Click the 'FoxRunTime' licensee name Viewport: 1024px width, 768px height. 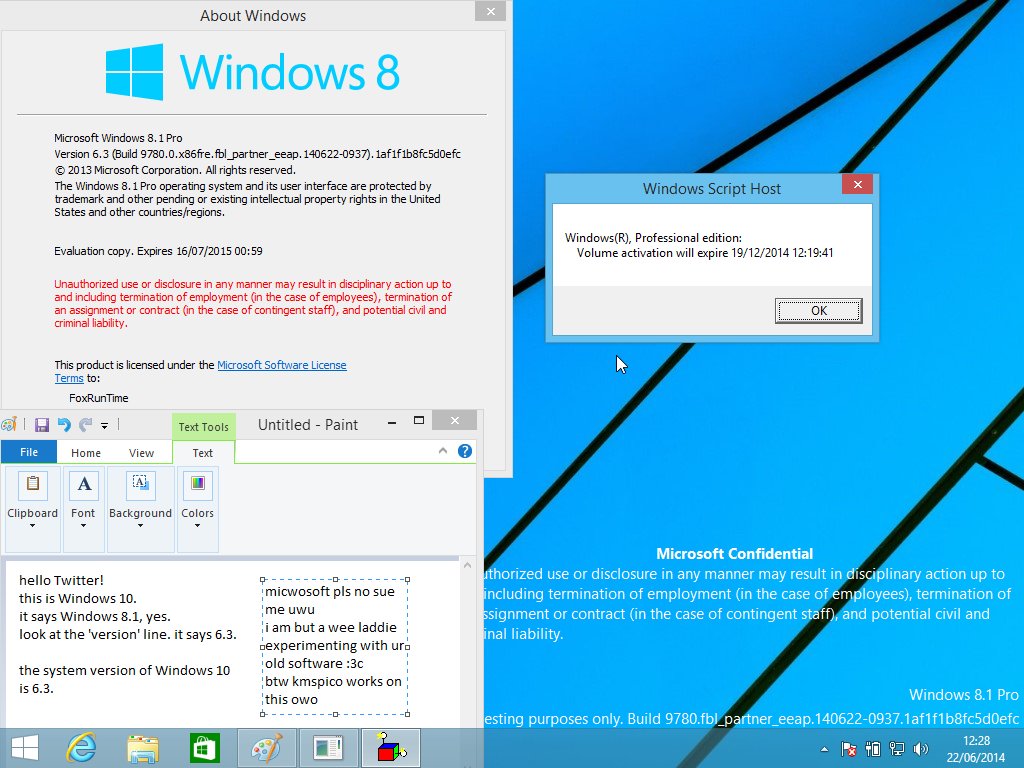[x=99, y=398]
